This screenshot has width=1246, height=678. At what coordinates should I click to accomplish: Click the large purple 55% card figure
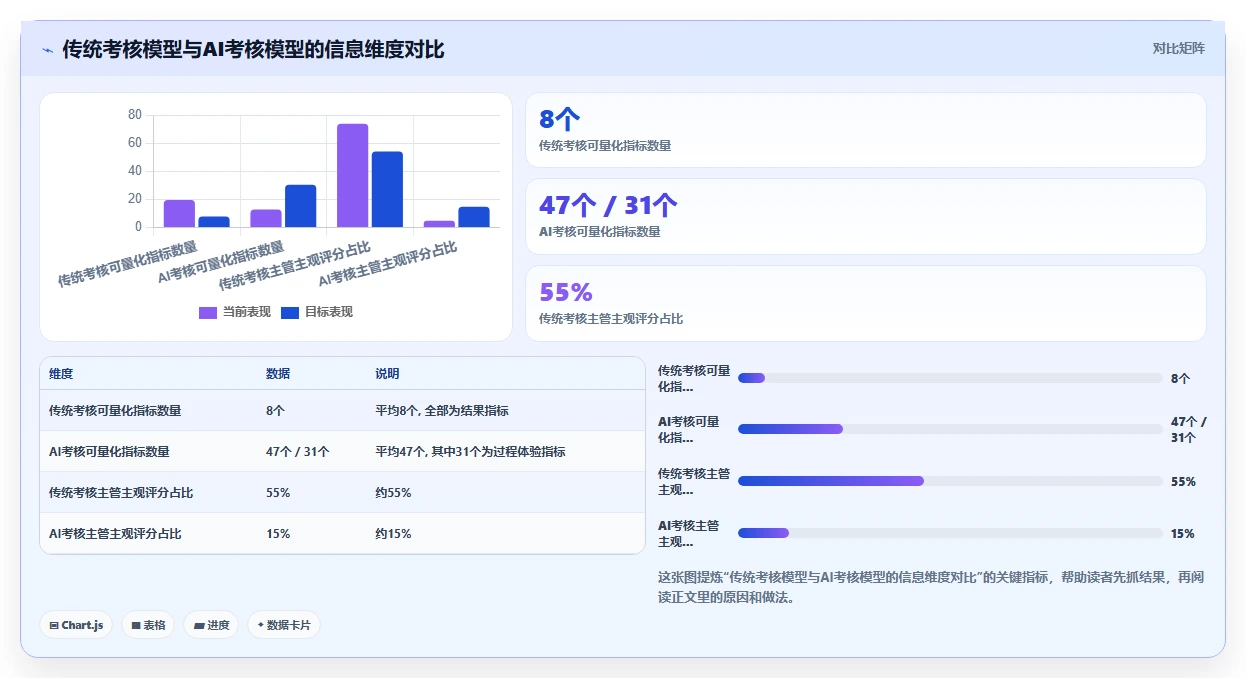[566, 292]
